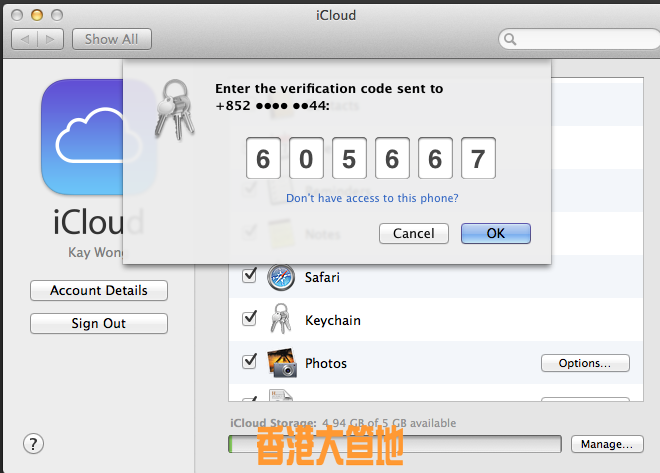Sign Out of iCloud
Image resolution: width=660 pixels, height=473 pixels.
(99, 323)
